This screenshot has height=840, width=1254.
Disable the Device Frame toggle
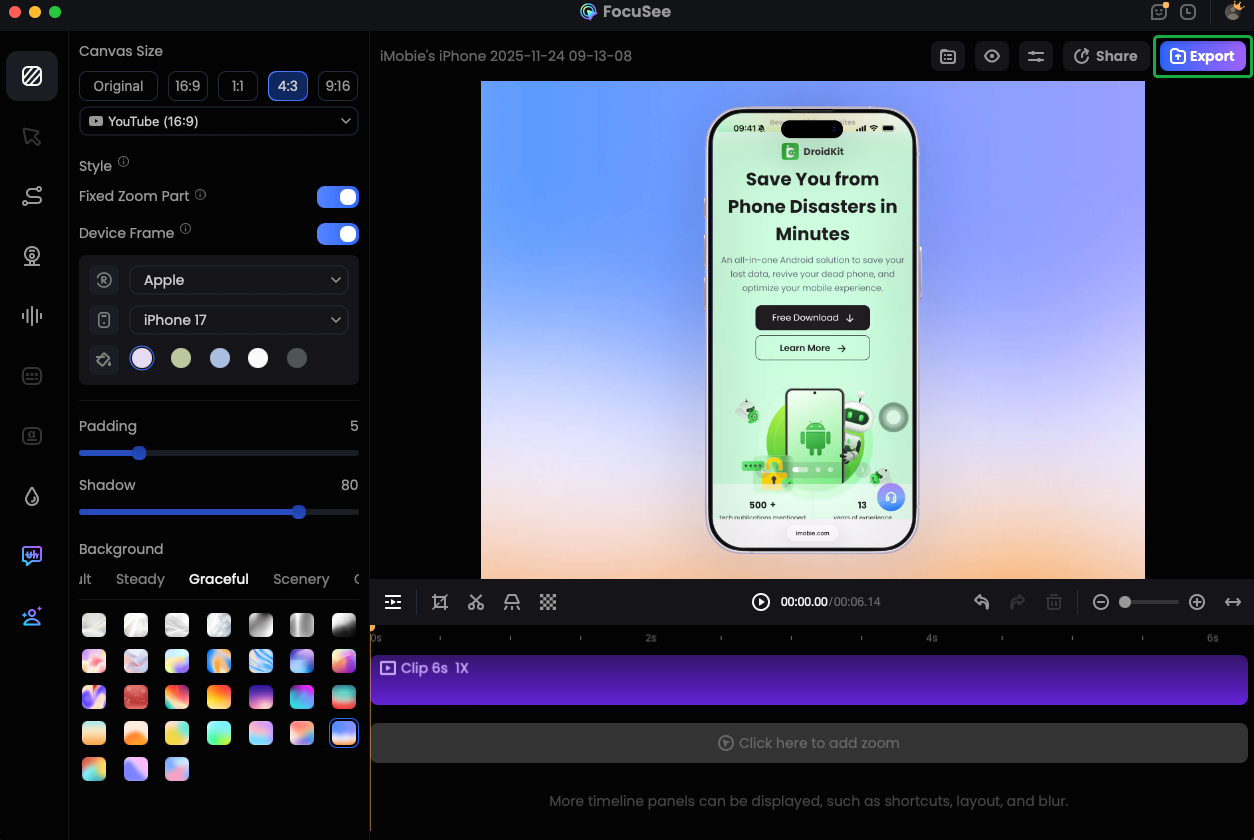pyautogui.click(x=337, y=233)
